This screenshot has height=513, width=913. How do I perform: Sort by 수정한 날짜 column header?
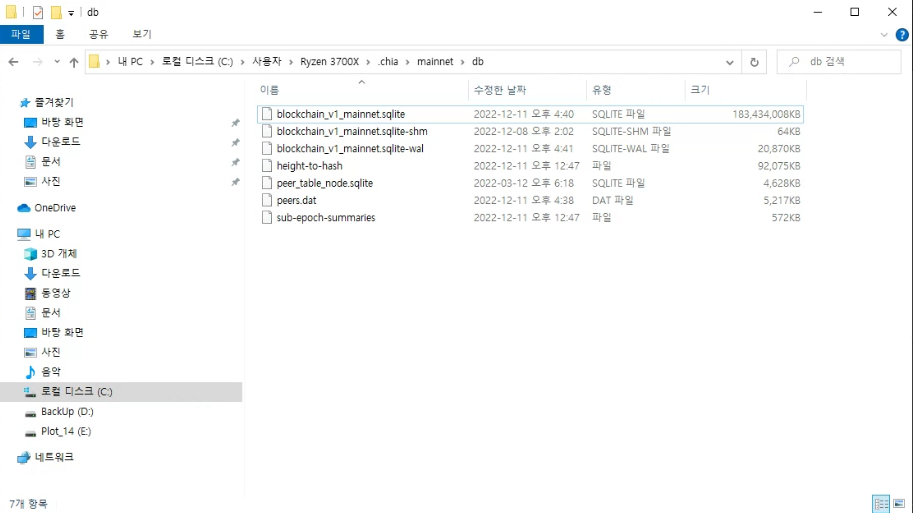pyautogui.click(x=527, y=90)
